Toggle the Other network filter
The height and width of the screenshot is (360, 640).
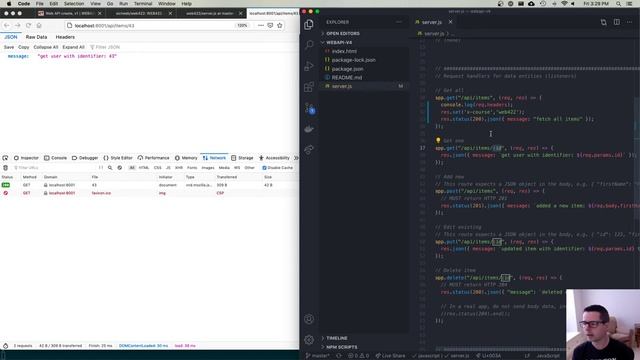(249, 168)
